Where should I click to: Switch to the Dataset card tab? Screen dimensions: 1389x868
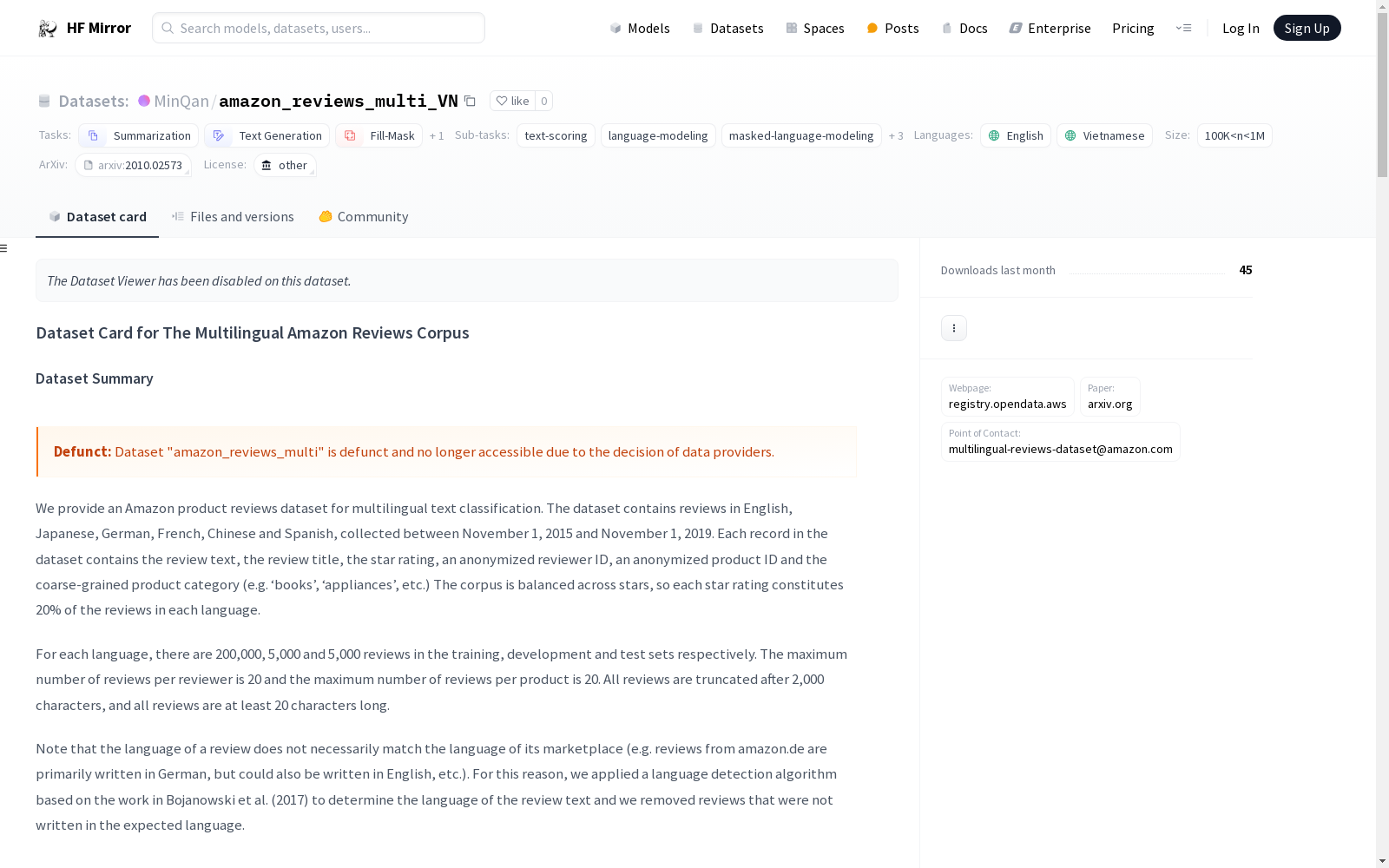click(x=97, y=217)
